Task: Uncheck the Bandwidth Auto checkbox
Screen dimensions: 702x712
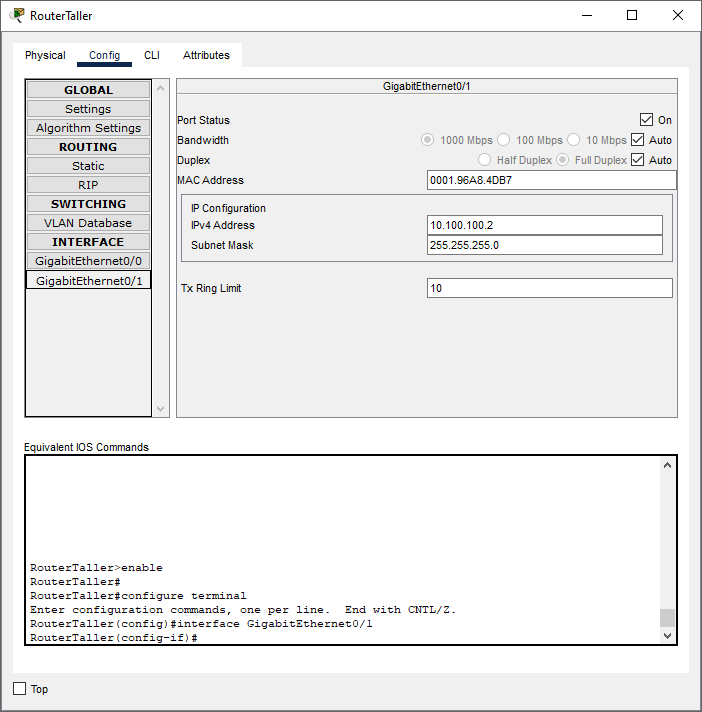Action: pyautogui.click(x=638, y=140)
